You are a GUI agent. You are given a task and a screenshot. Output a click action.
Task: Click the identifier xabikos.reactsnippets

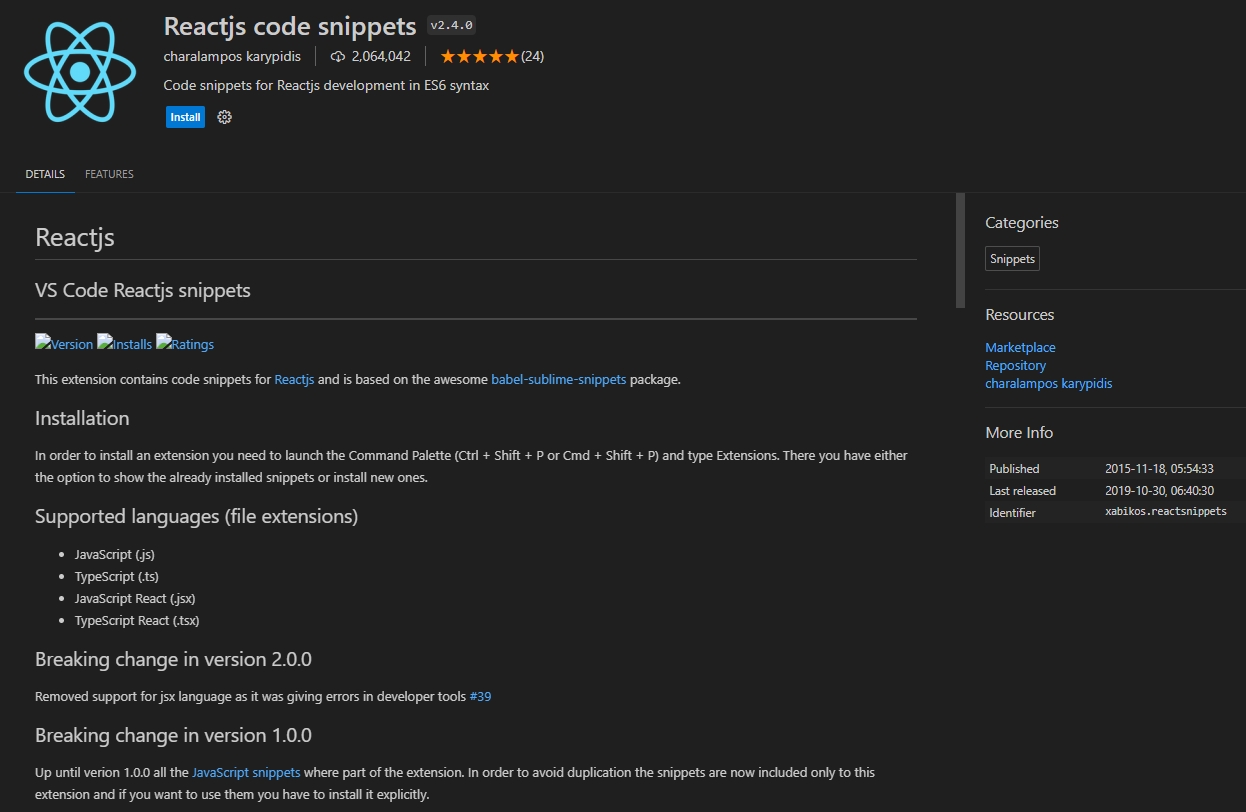(x=1166, y=511)
